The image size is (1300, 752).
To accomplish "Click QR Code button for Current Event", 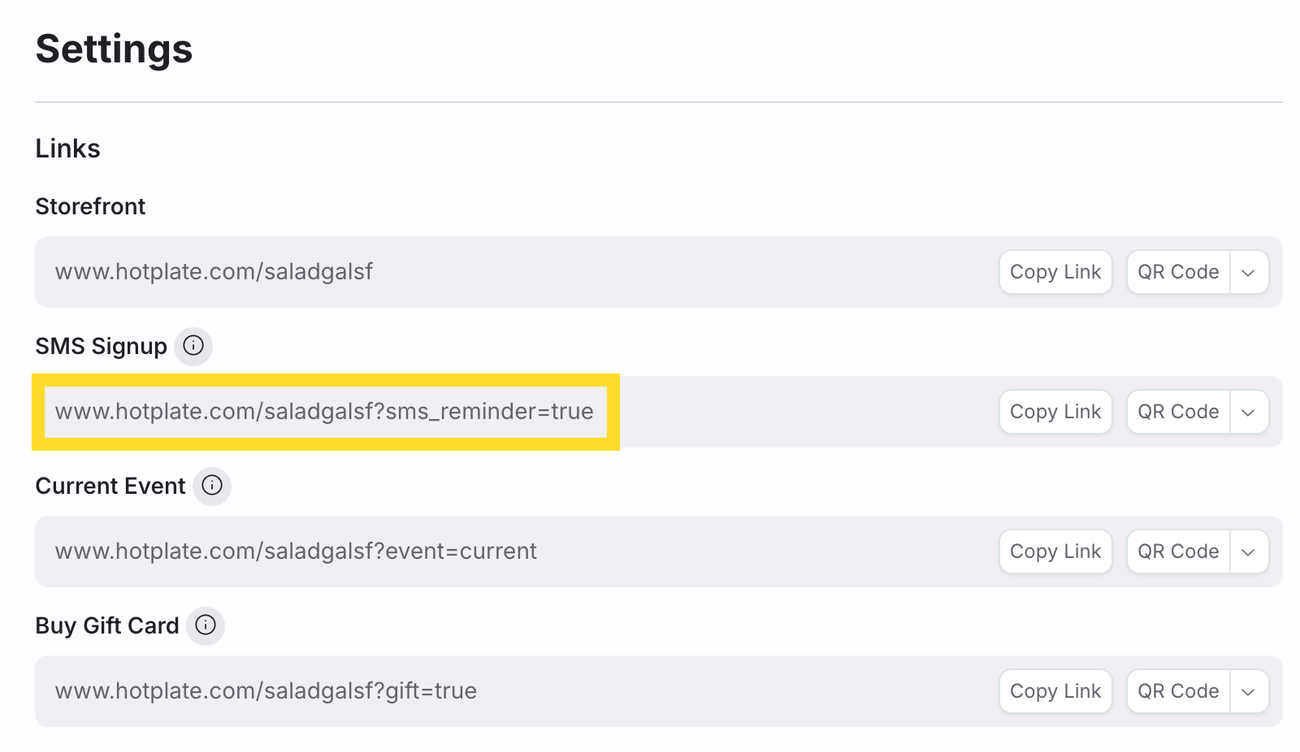I will click(1177, 552).
